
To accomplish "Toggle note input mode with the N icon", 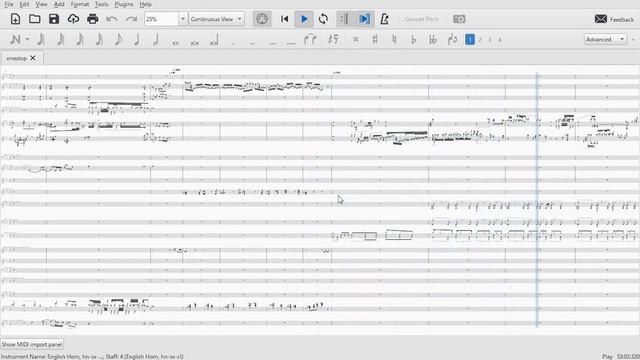I will click(x=16, y=39).
